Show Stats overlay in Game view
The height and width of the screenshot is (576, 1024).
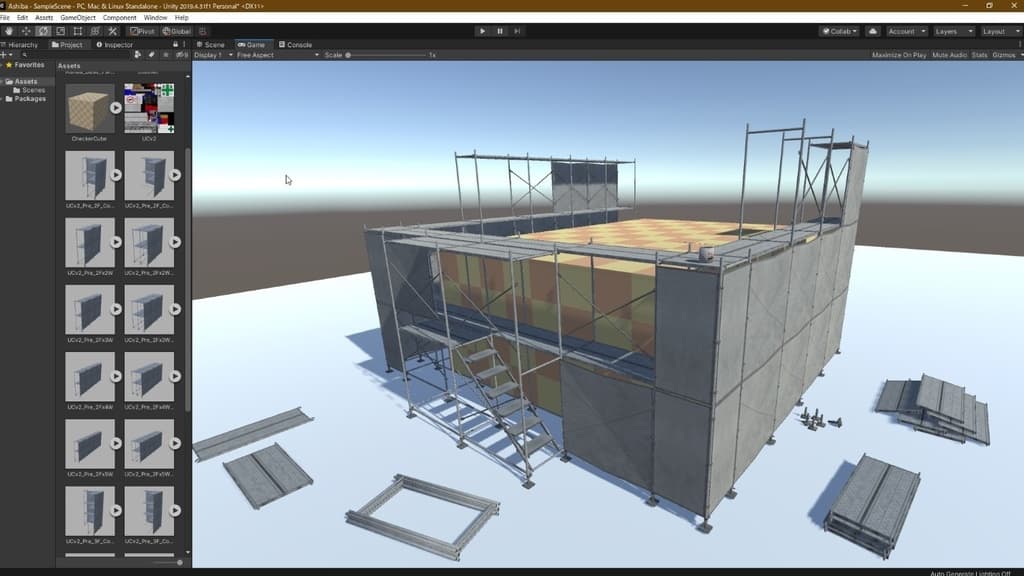(979, 55)
